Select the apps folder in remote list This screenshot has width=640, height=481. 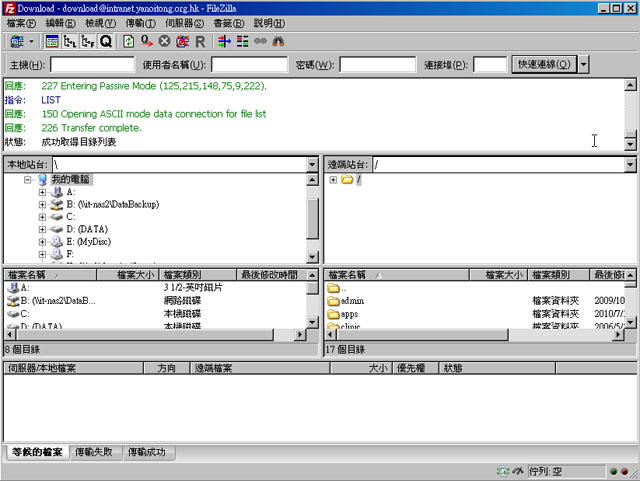point(349,314)
